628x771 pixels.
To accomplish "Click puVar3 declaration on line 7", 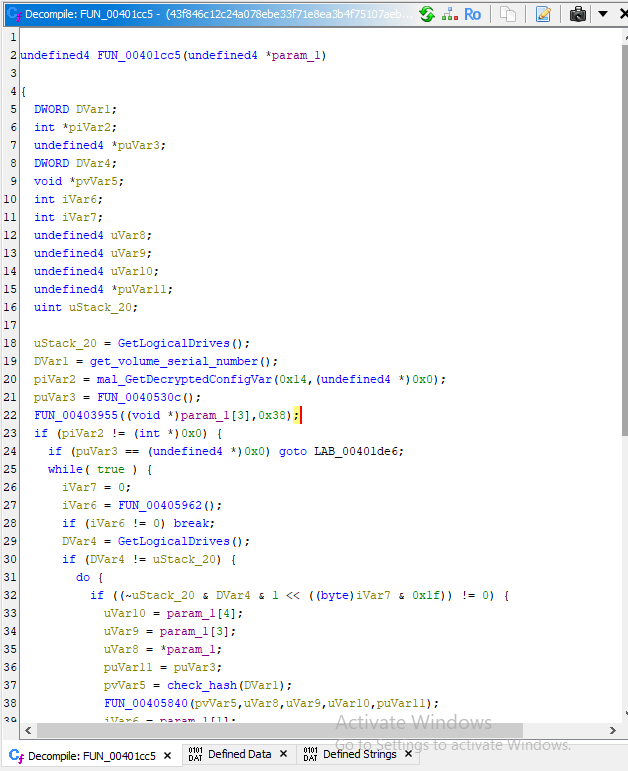I will [x=138, y=146].
